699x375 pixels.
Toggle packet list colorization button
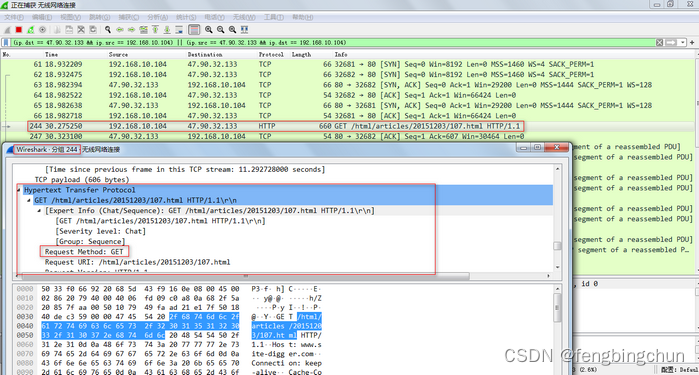point(194,30)
